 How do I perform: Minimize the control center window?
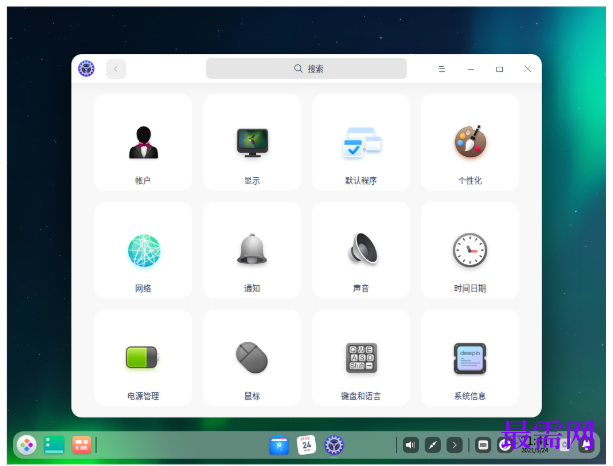tap(471, 69)
